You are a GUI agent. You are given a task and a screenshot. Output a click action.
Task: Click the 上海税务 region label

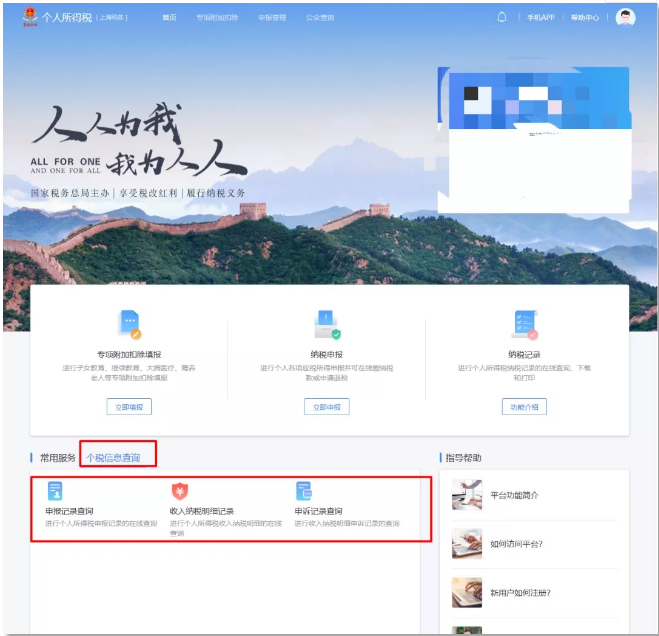point(112,18)
